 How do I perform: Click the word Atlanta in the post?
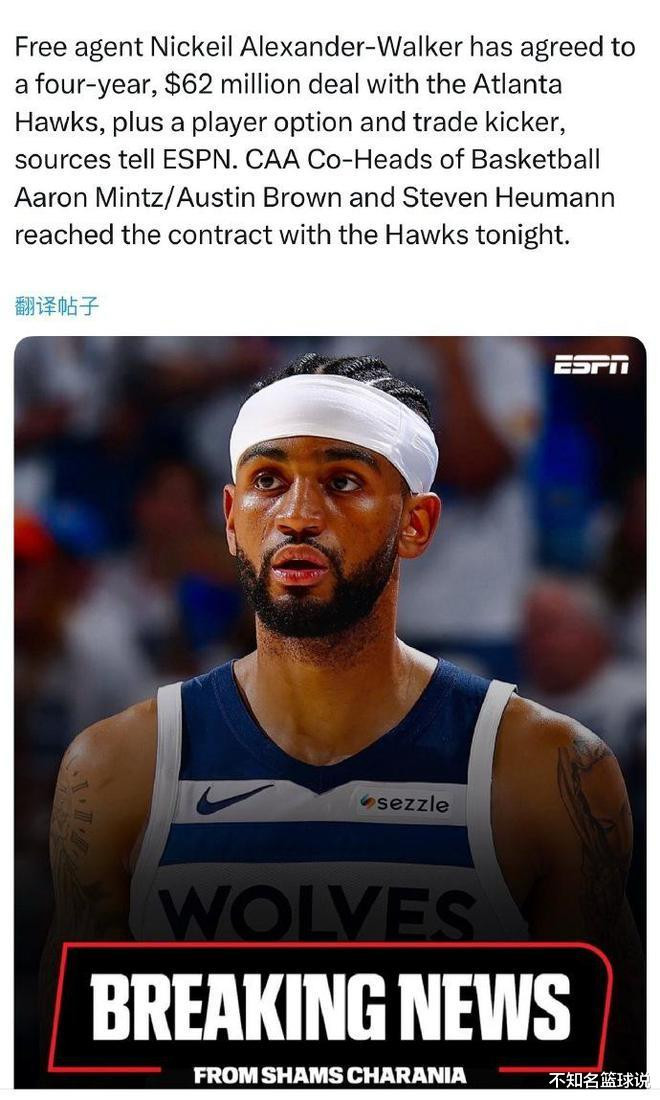[517, 84]
